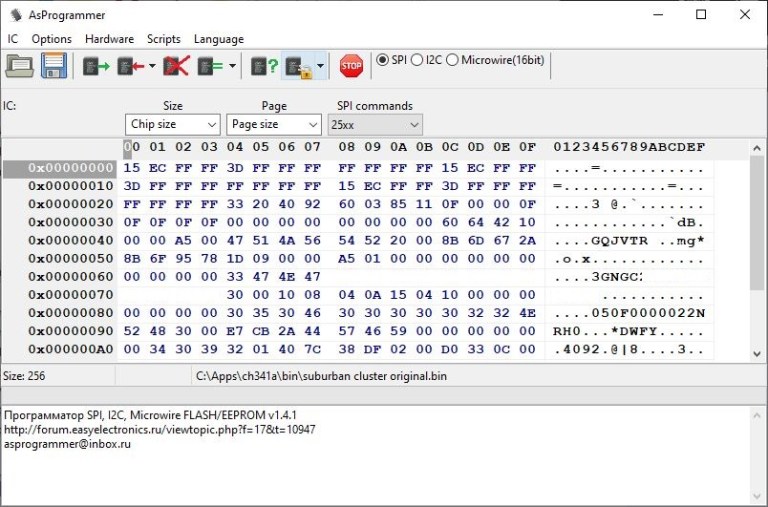
Task: Click first byte 15 in row 0x00000000
Action: pyautogui.click(x=131, y=168)
